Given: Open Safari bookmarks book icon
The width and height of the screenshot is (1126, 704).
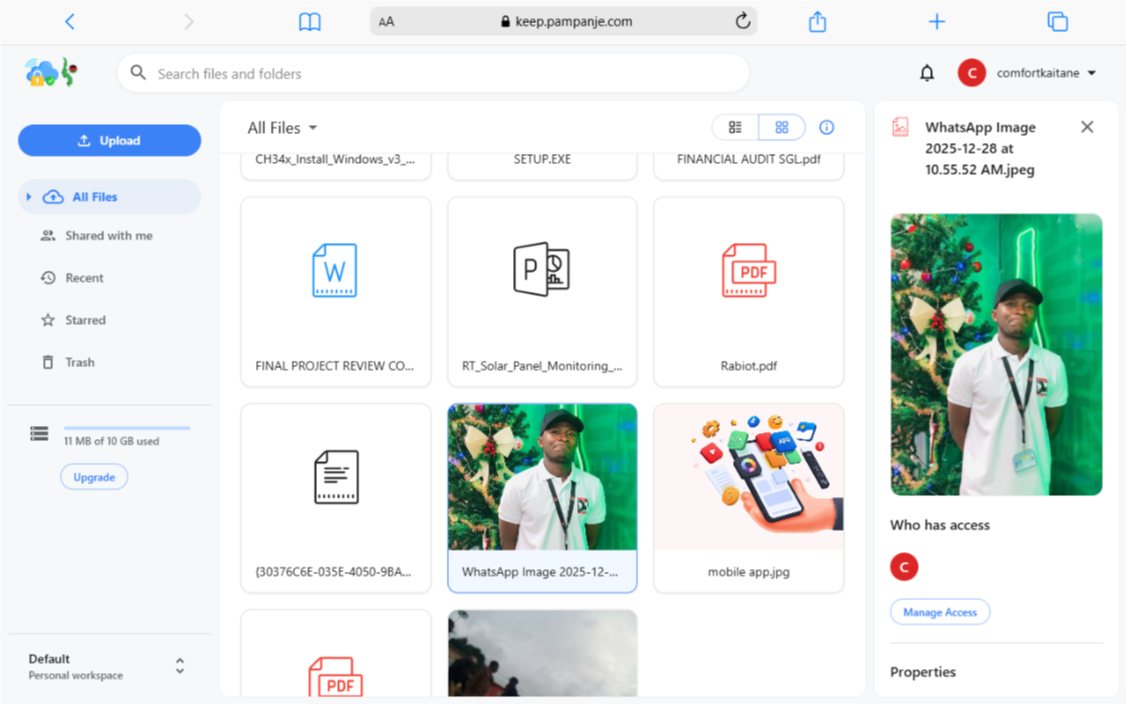Looking at the screenshot, I should 310,22.
